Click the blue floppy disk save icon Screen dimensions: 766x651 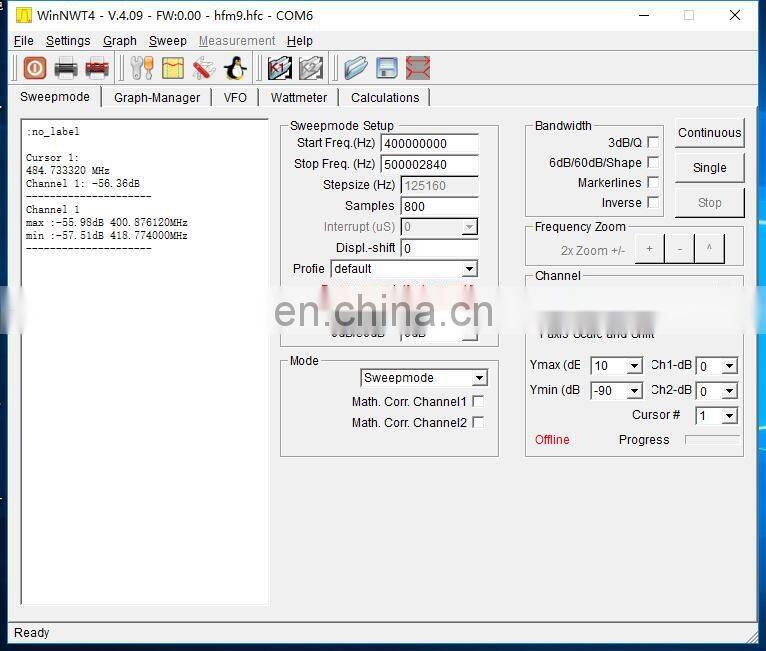387,68
